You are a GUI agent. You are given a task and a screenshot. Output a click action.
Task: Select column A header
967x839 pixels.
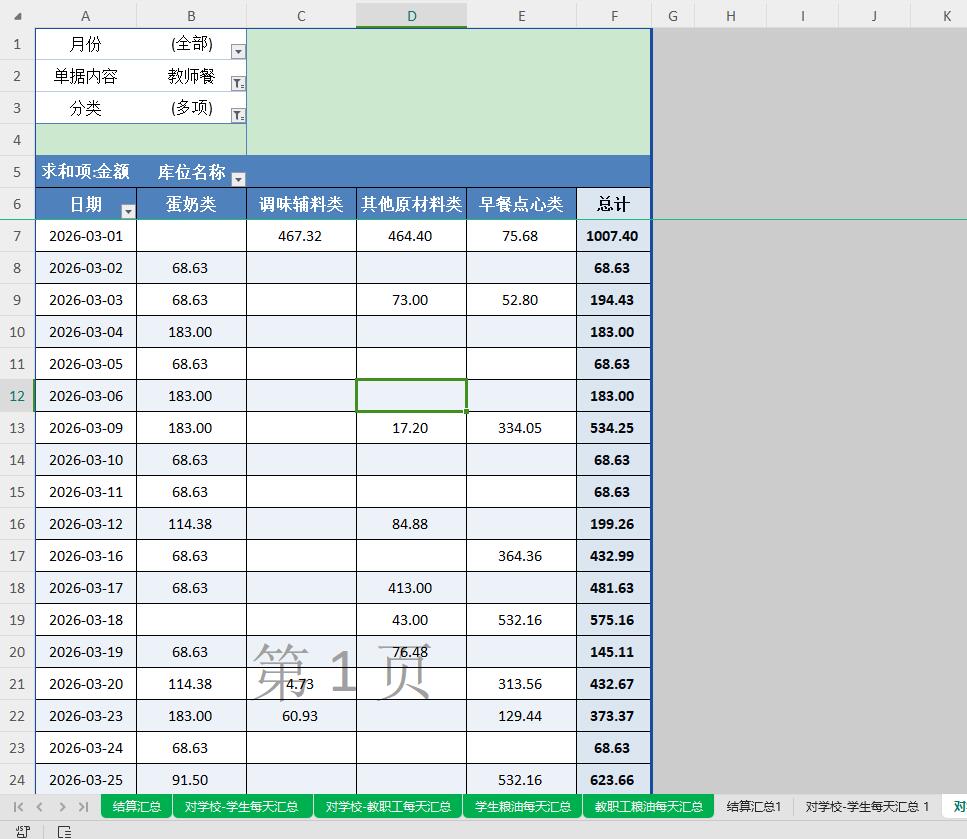point(86,16)
